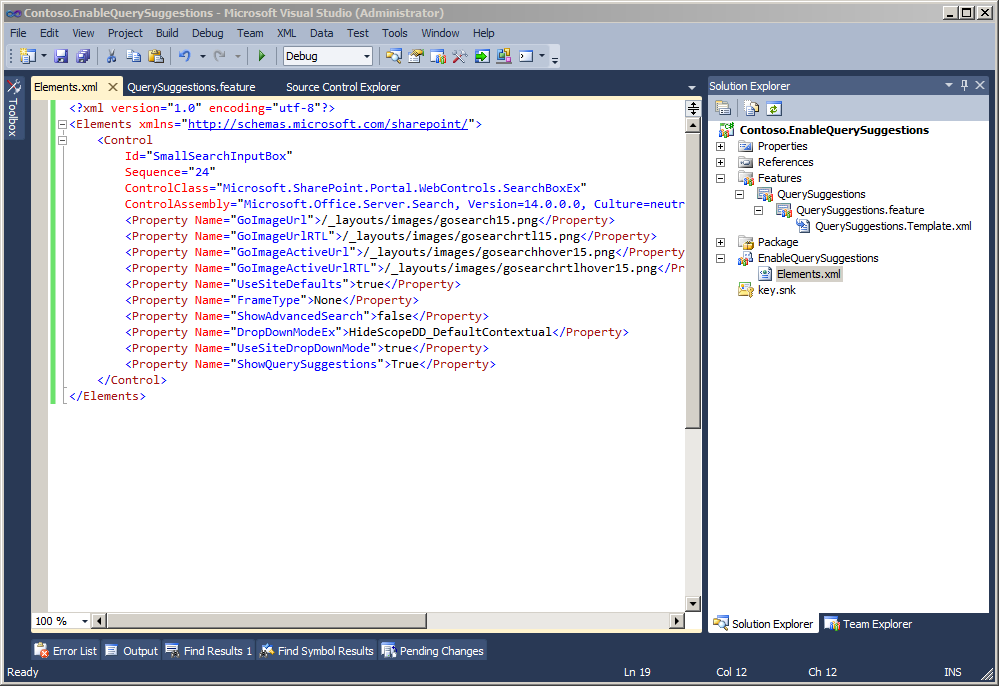Click the window-with-people icon left of hammer icon

(x=438, y=56)
